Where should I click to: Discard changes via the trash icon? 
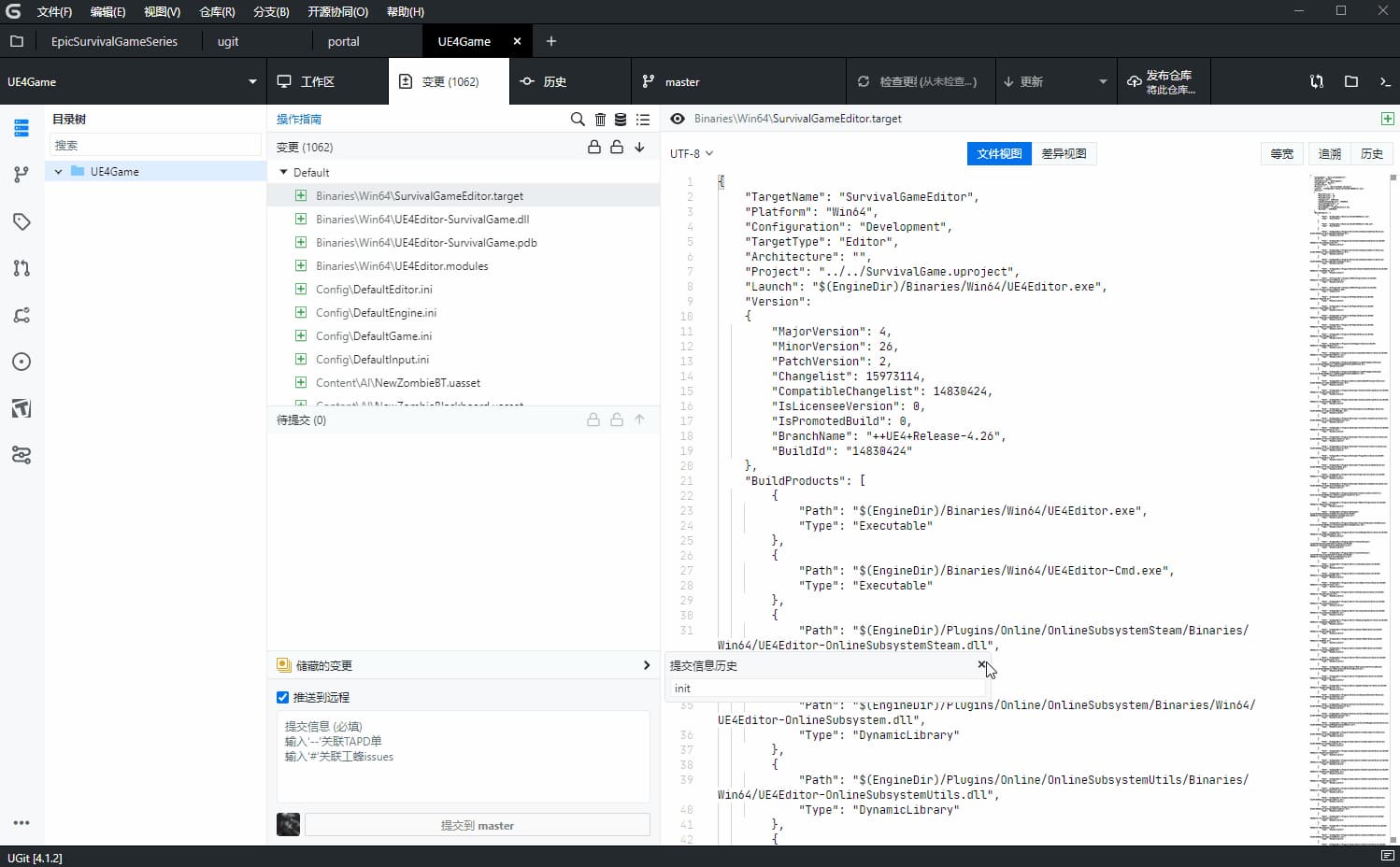click(x=599, y=120)
